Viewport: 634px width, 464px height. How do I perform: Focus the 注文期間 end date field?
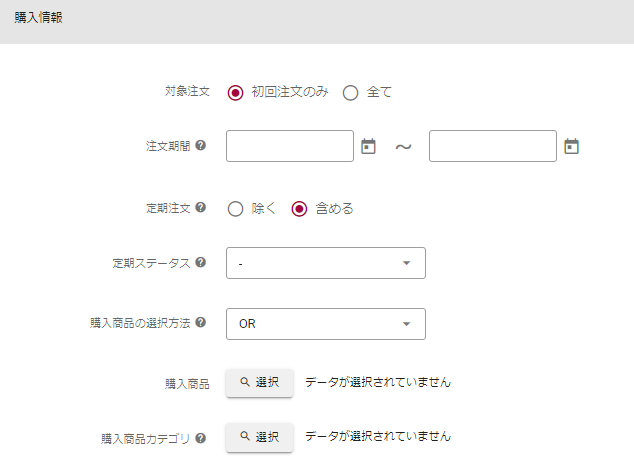pos(492,146)
